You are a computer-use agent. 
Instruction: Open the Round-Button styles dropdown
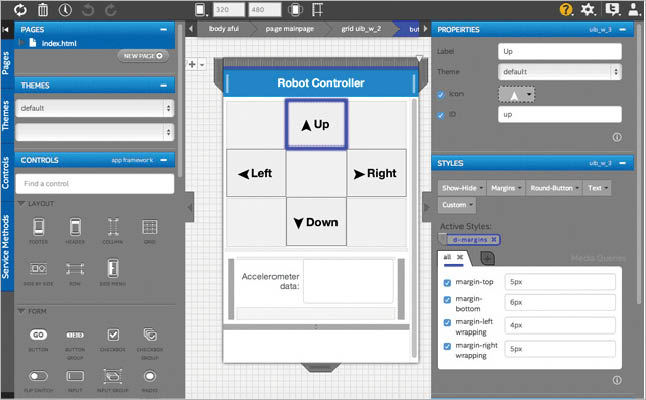pos(554,188)
